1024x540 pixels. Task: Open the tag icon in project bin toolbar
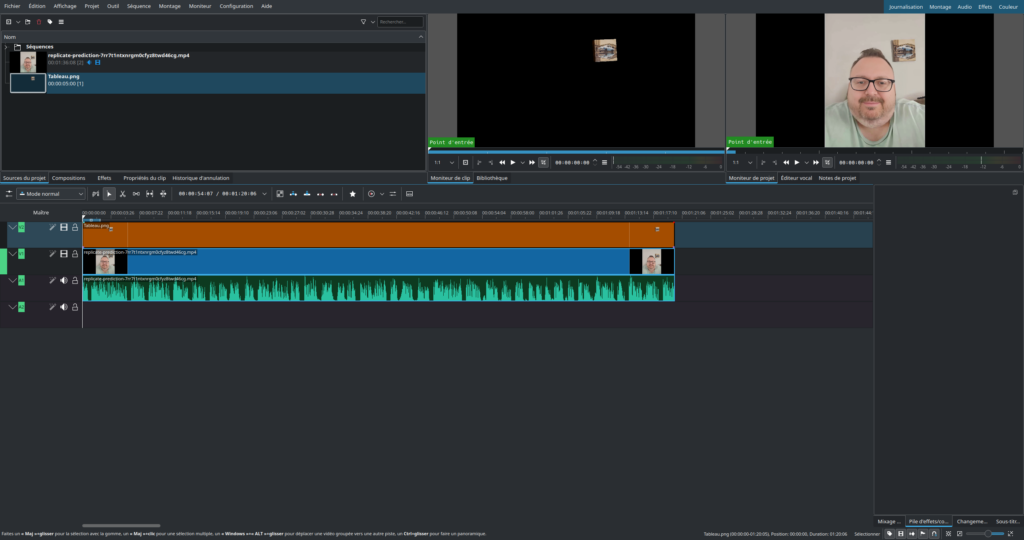pyautogui.click(x=50, y=22)
